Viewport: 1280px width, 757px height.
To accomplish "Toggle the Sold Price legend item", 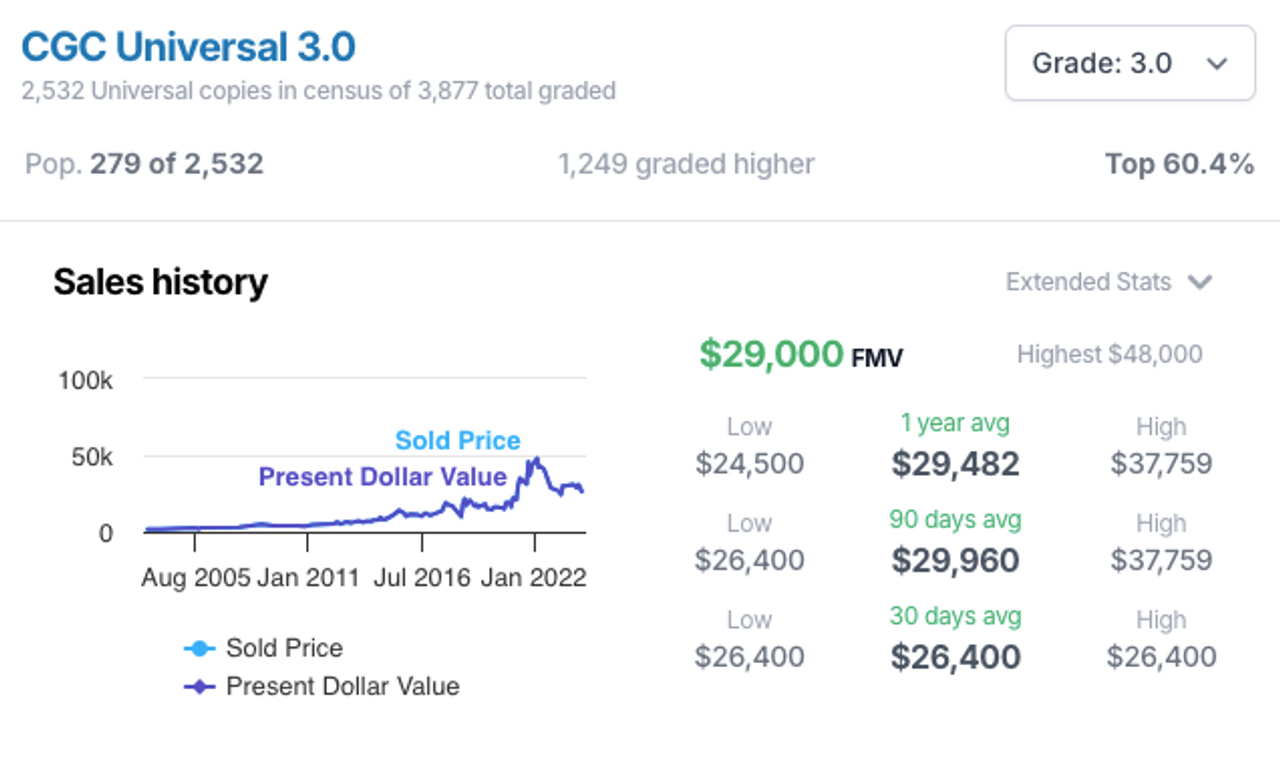I will point(264,648).
